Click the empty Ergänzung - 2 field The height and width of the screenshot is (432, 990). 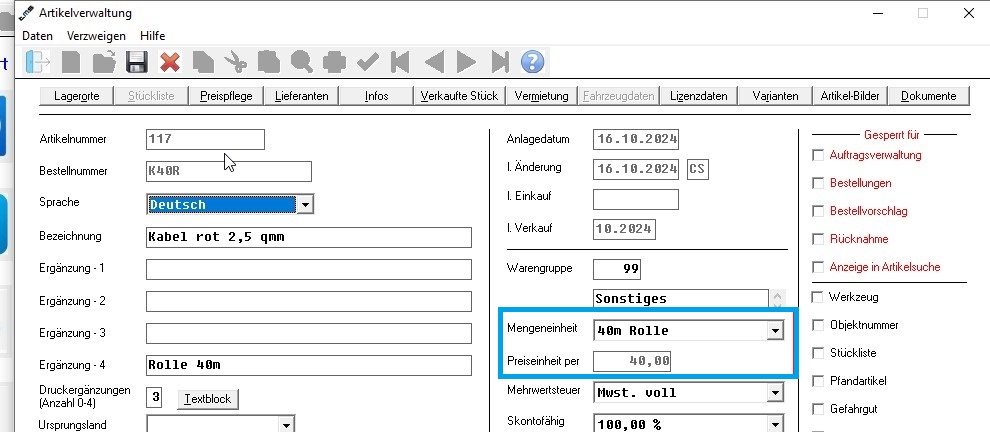coord(309,301)
